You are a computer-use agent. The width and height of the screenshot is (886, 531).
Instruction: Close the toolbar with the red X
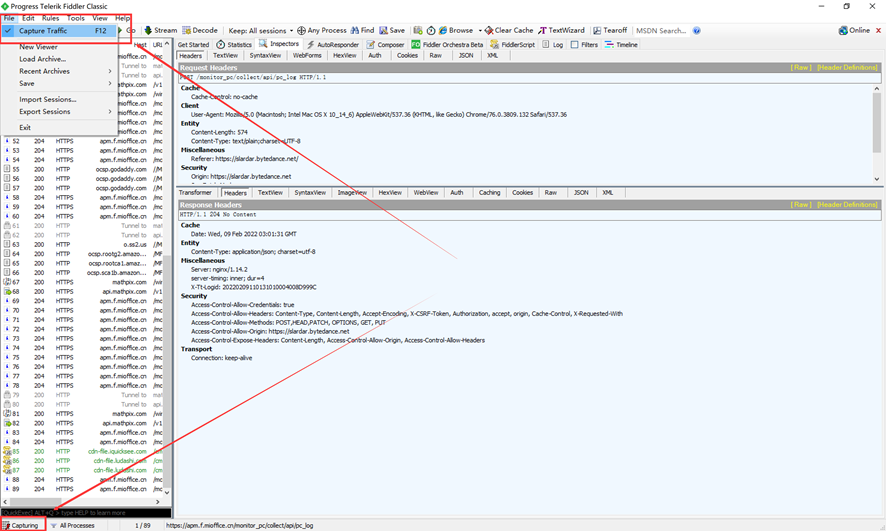[879, 31]
